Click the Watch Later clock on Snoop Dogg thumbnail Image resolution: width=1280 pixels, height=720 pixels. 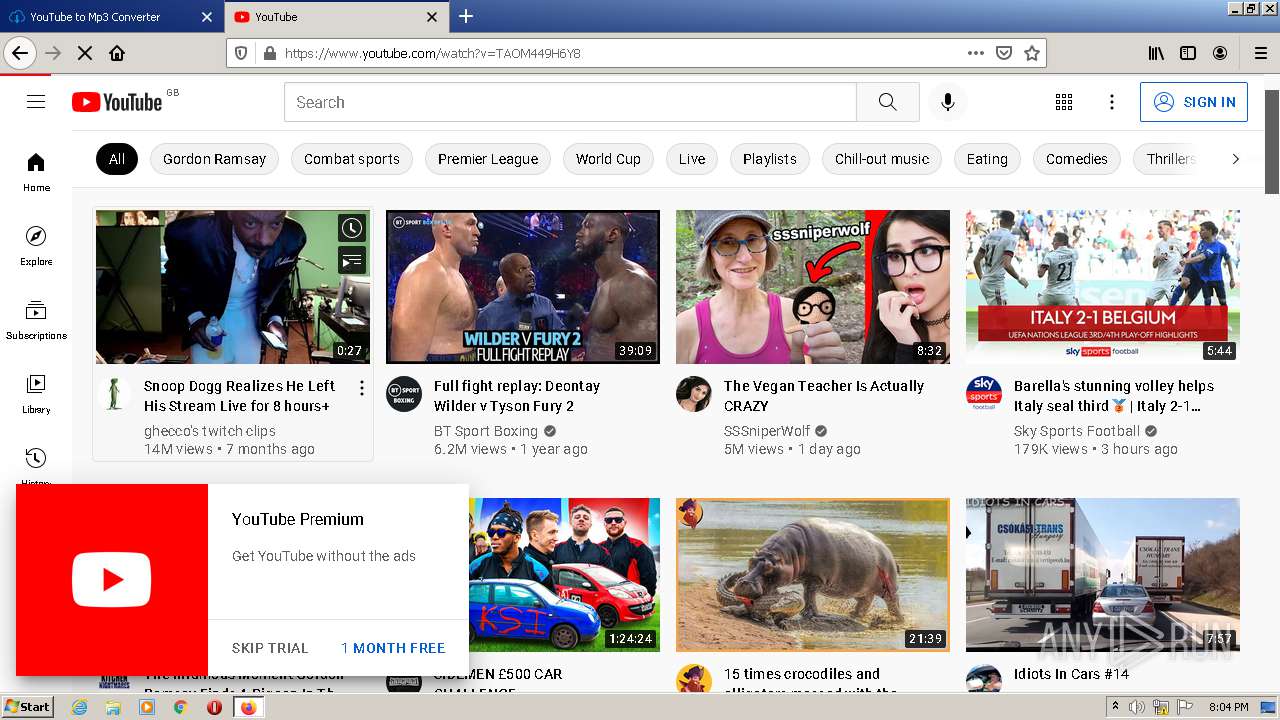[351, 229]
